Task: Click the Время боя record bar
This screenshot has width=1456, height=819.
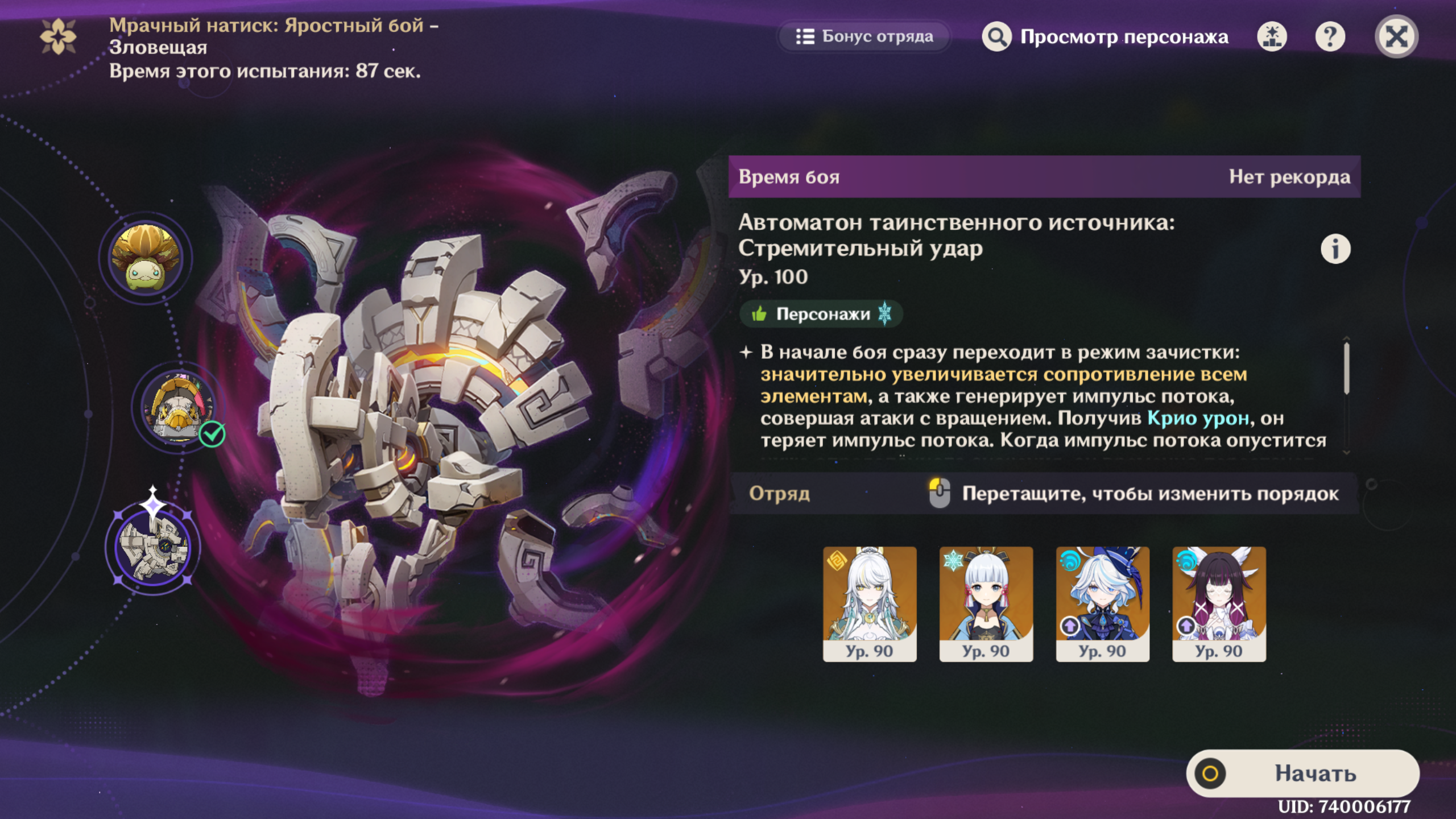Action: click(1044, 177)
